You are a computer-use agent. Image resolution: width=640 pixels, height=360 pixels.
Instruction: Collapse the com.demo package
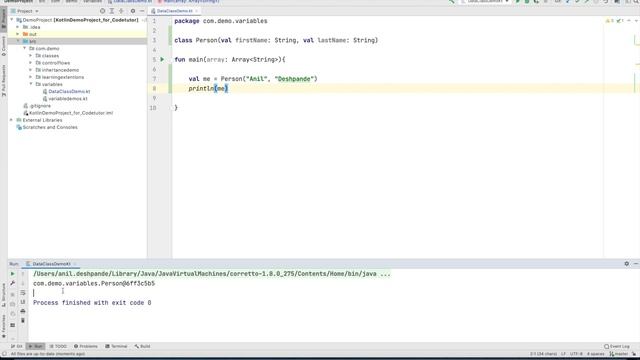point(24,49)
